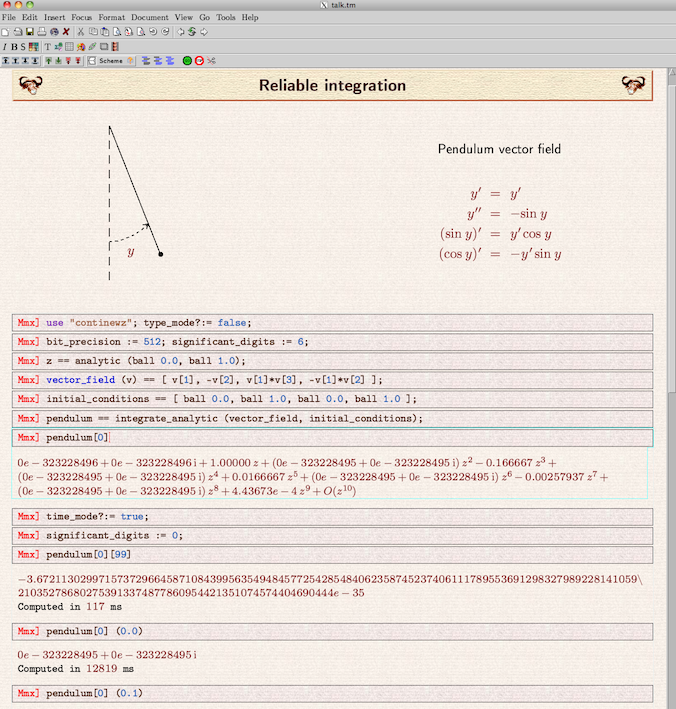Click the New document icon
Image resolution: width=676 pixels, height=709 pixels.
pos(6,32)
